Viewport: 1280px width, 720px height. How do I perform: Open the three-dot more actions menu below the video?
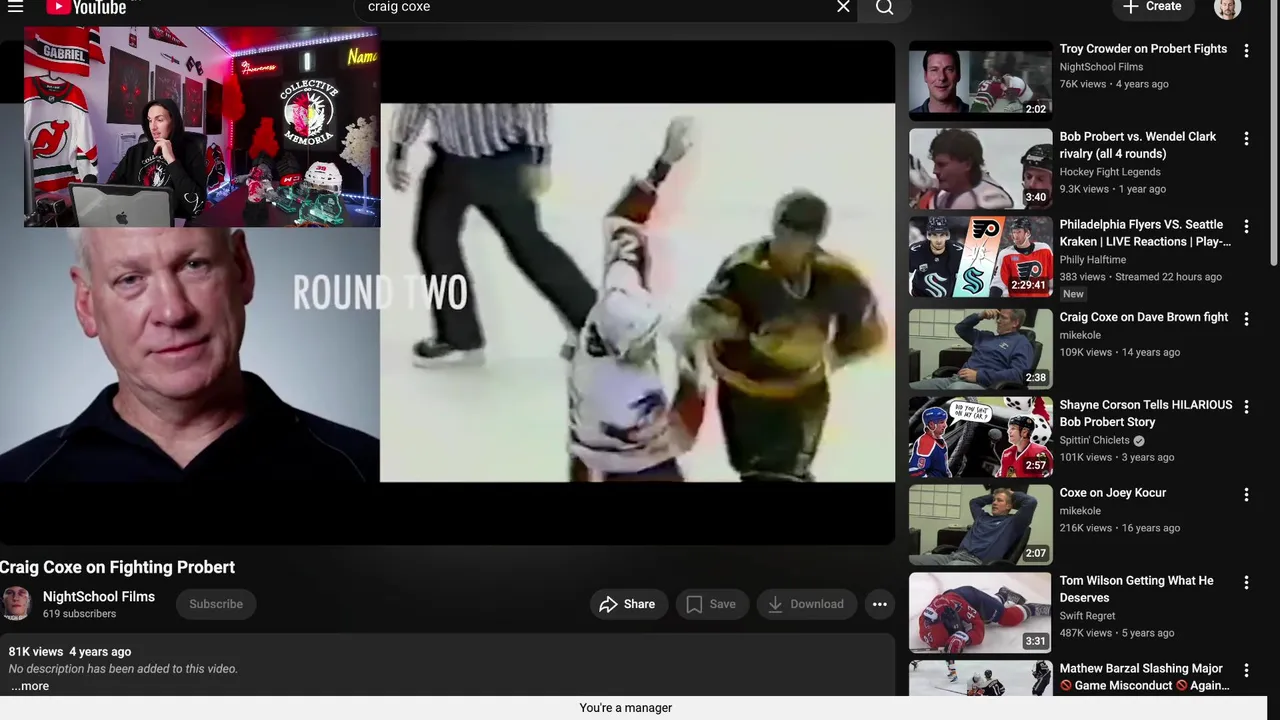pos(880,604)
